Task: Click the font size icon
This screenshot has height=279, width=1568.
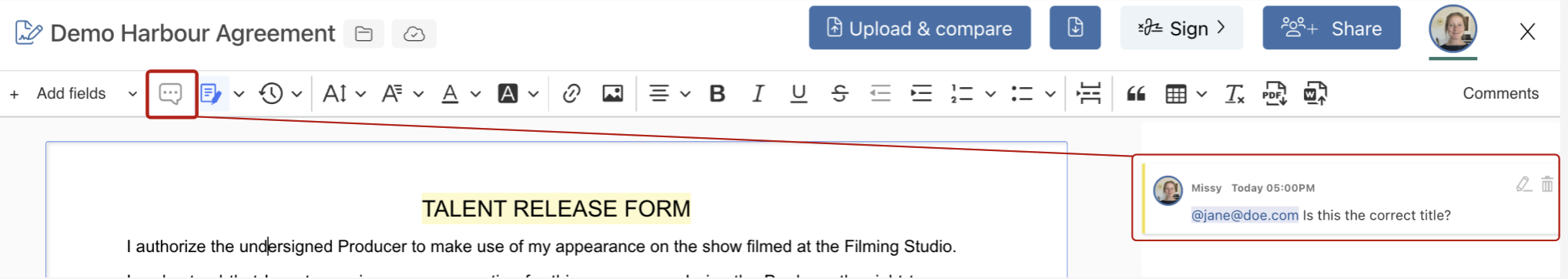Action: coord(334,94)
